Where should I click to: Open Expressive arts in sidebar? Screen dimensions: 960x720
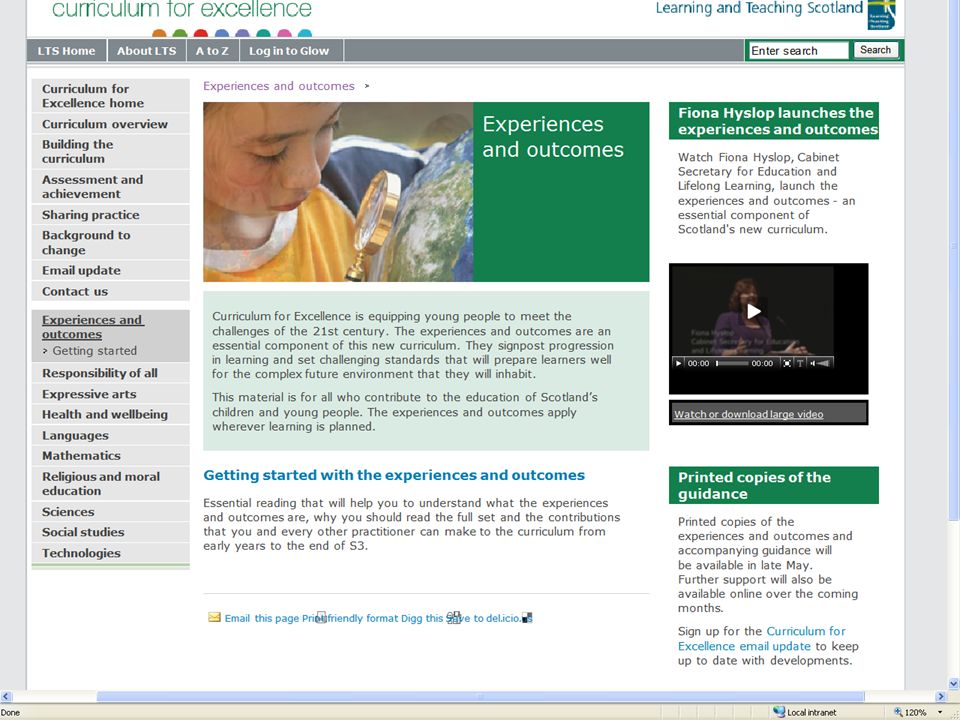click(x=111, y=394)
